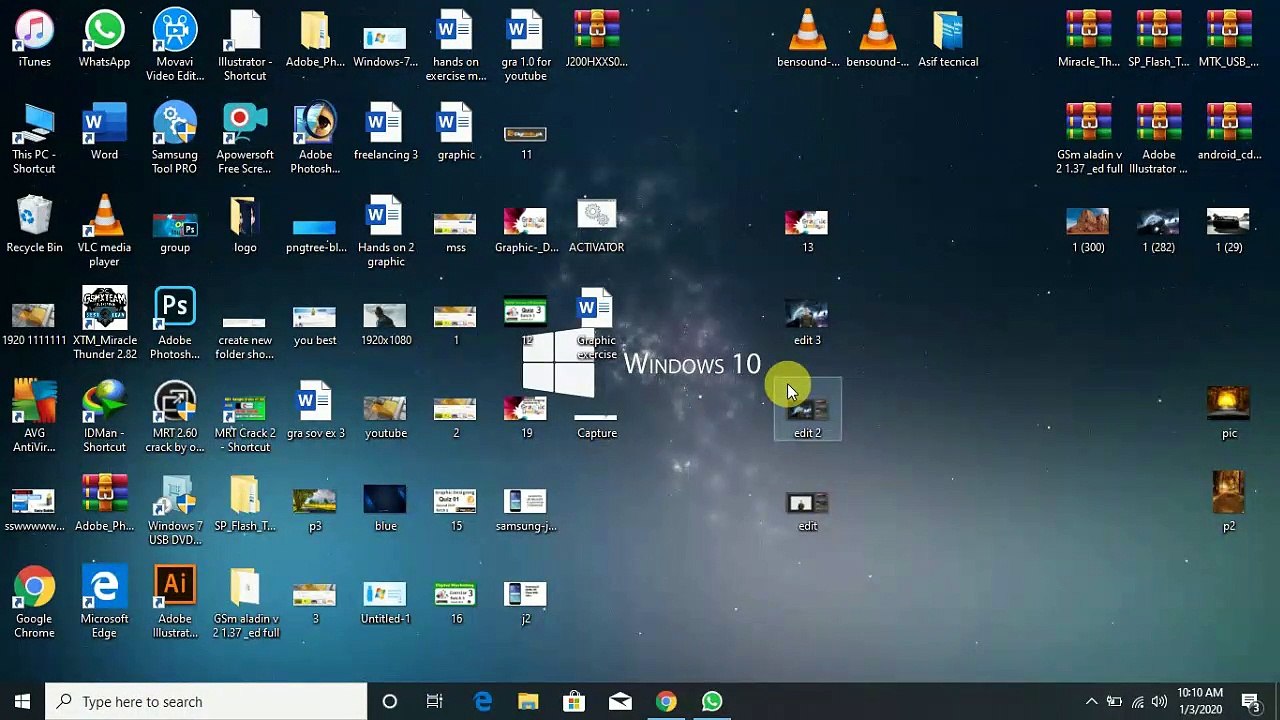Show hidden system tray icons
Image resolution: width=1280 pixels, height=720 pixels.
pos(1091,702)
